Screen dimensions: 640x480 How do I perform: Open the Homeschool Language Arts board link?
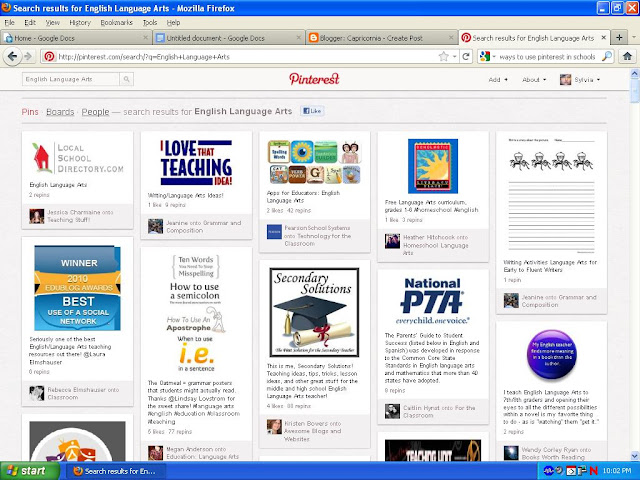(436, 249)
